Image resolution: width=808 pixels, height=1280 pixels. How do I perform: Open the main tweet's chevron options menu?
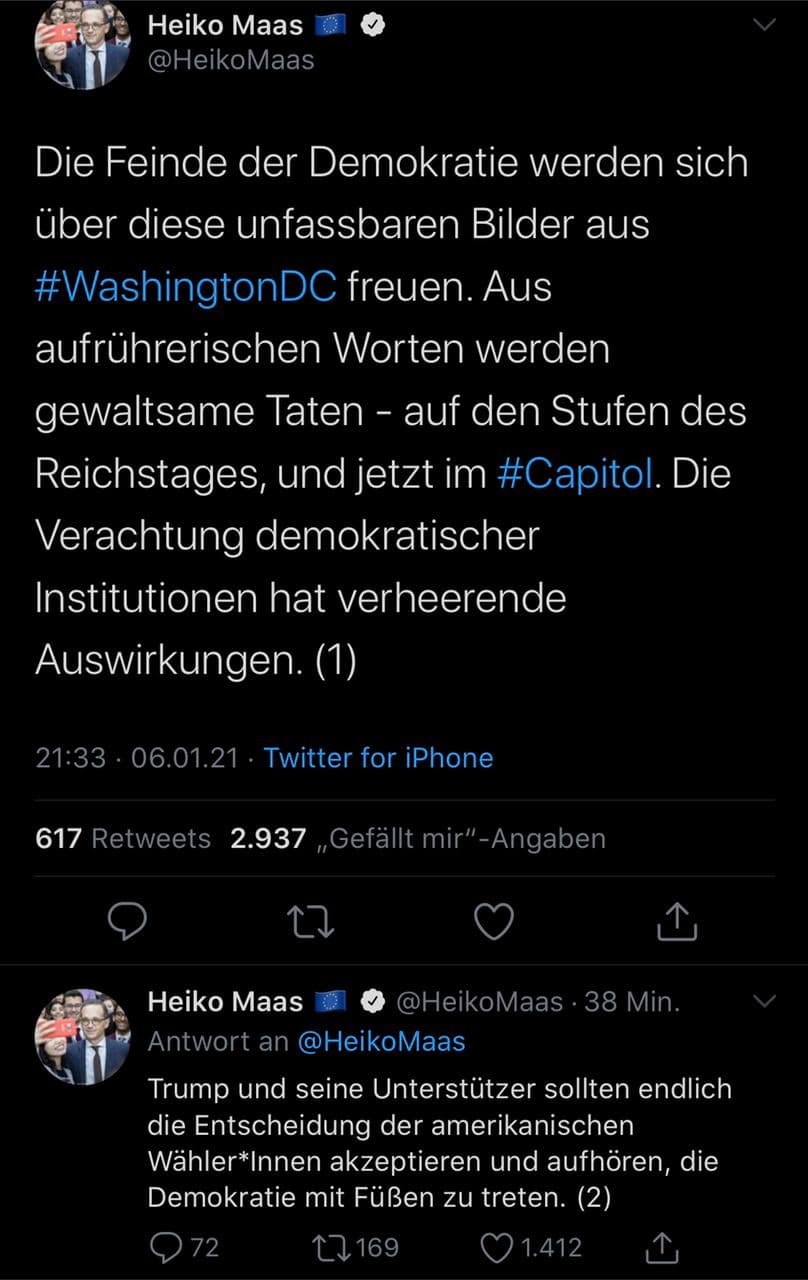tap(763, 27)
